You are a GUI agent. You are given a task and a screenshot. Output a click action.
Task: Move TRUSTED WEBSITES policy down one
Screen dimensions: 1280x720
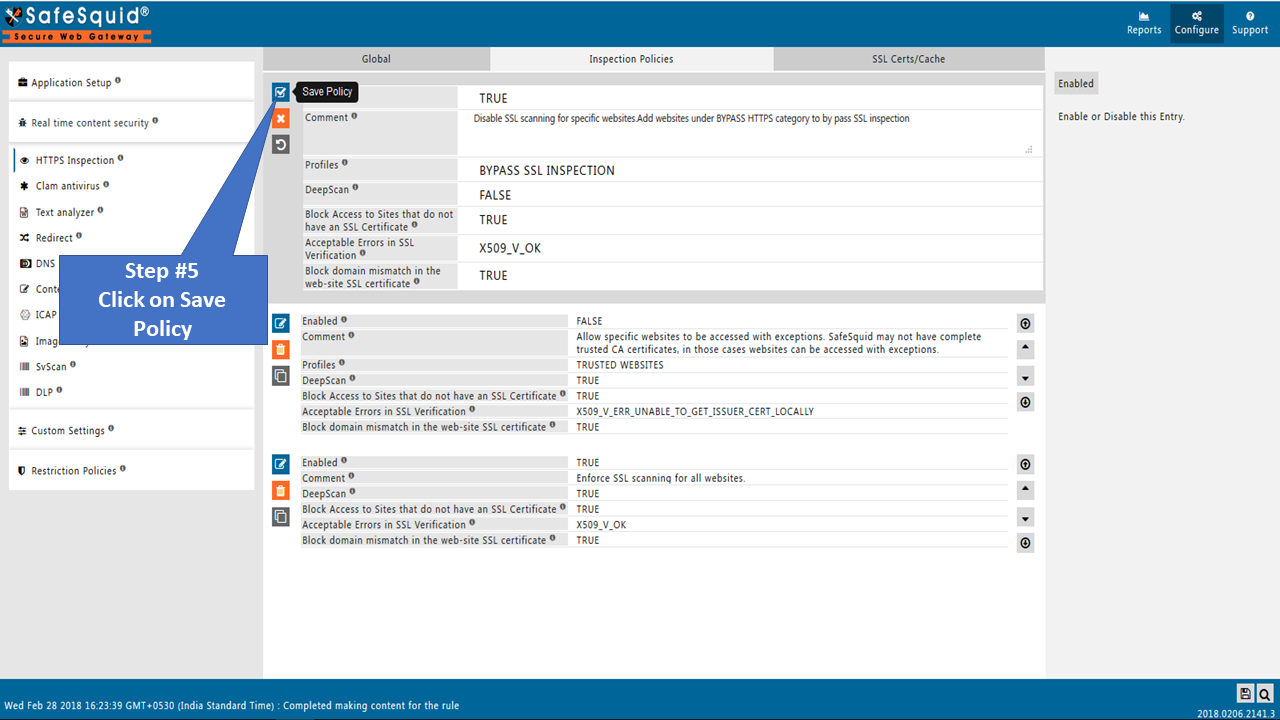(x=1025, y=376)
